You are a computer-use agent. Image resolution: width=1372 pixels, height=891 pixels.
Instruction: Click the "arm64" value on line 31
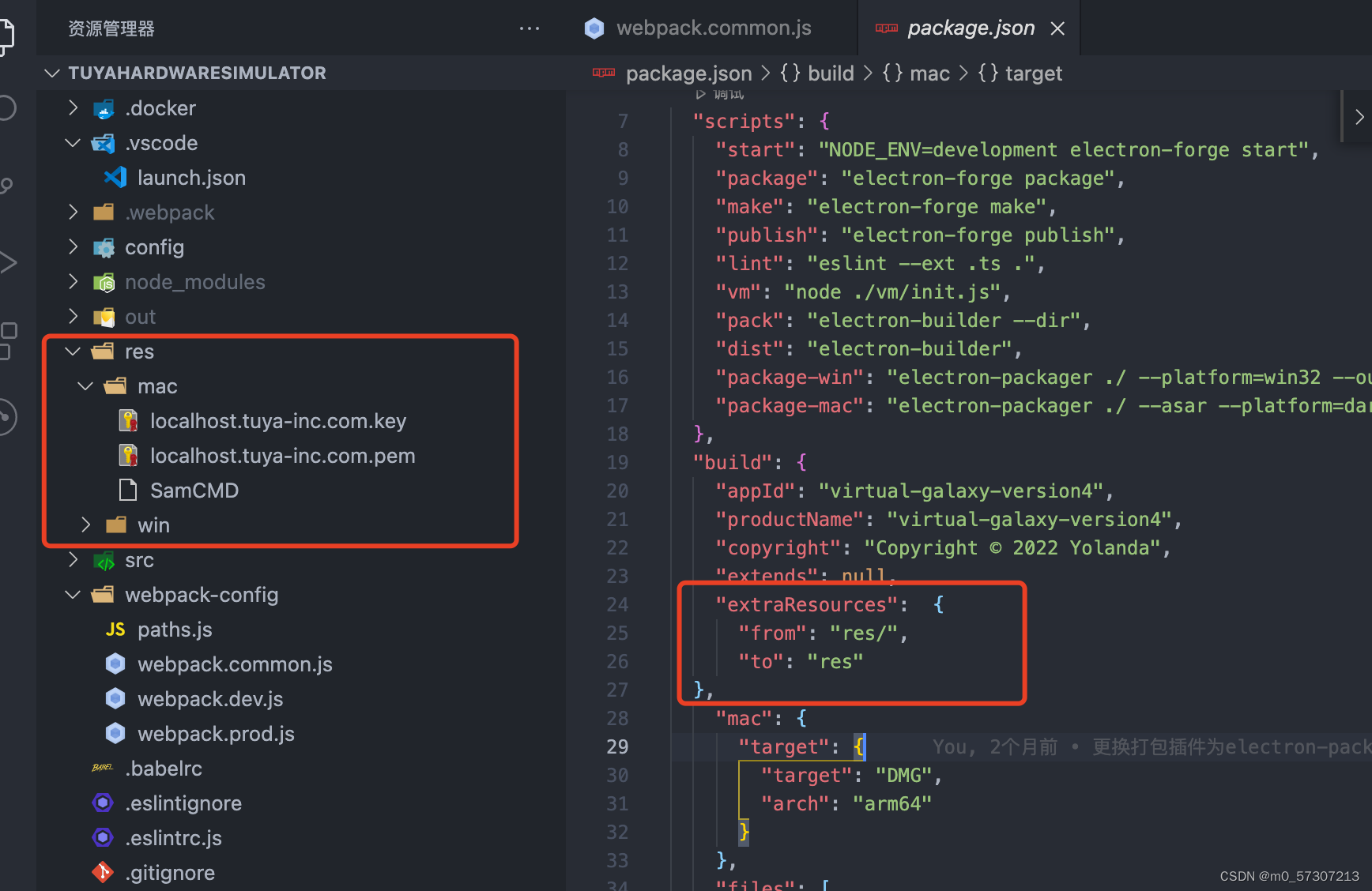tap(892, 803)
